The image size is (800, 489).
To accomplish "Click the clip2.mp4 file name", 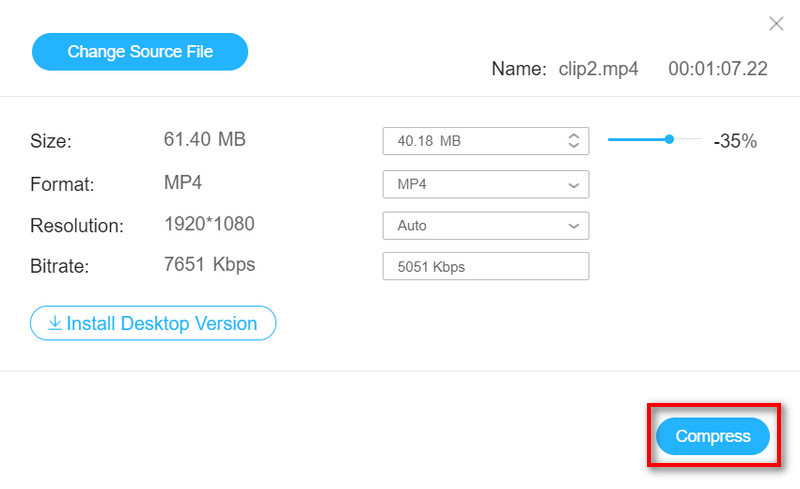I will 598,69.
